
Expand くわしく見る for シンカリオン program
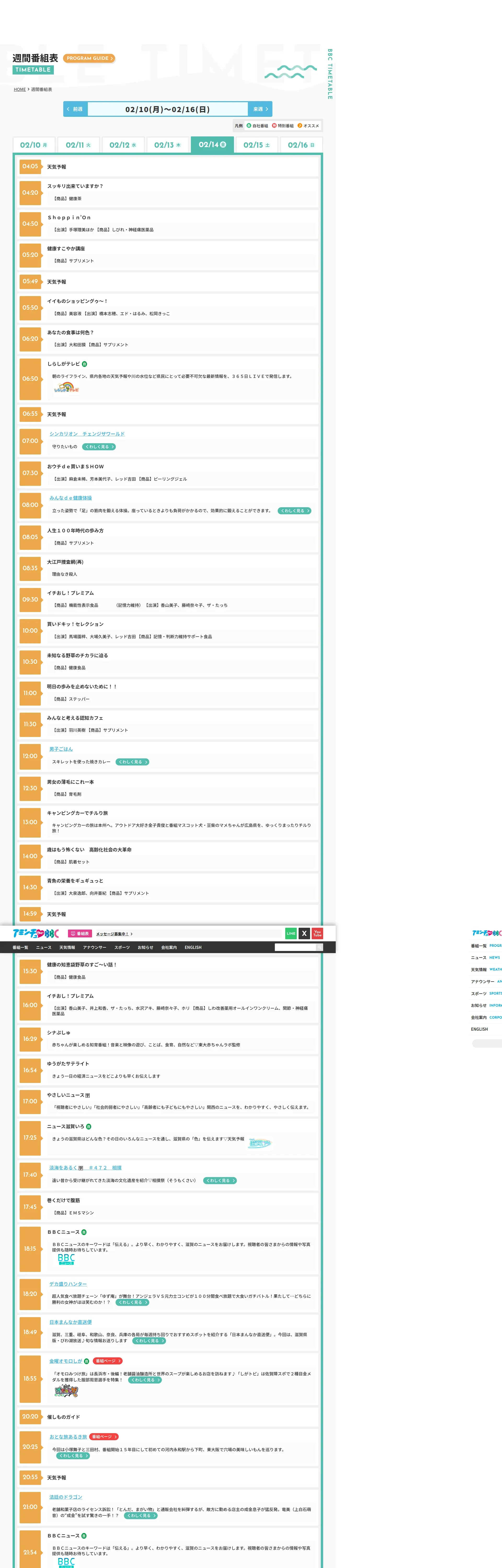click(x=99, y=447)
